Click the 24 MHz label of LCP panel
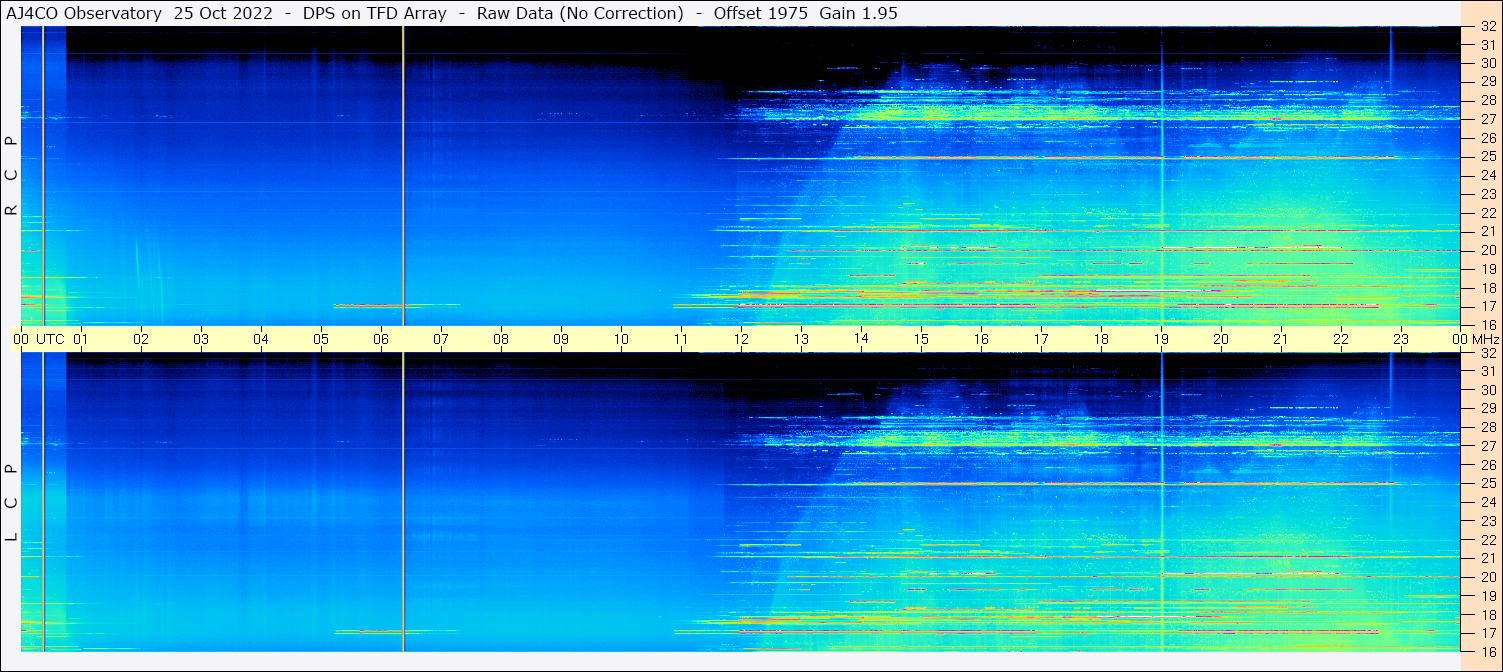 [1488, 502]
